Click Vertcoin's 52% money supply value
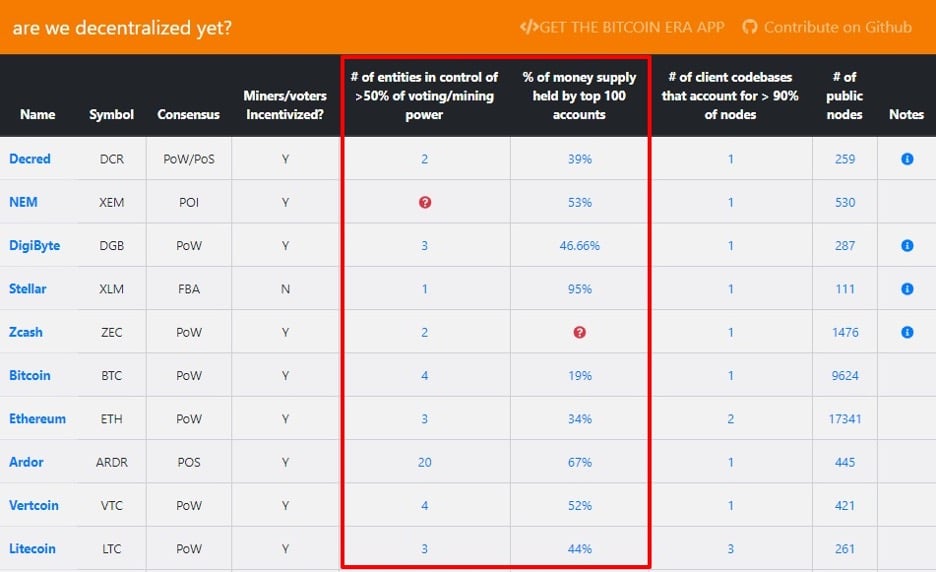Screen dimensions: 936x572 point(579,505)
